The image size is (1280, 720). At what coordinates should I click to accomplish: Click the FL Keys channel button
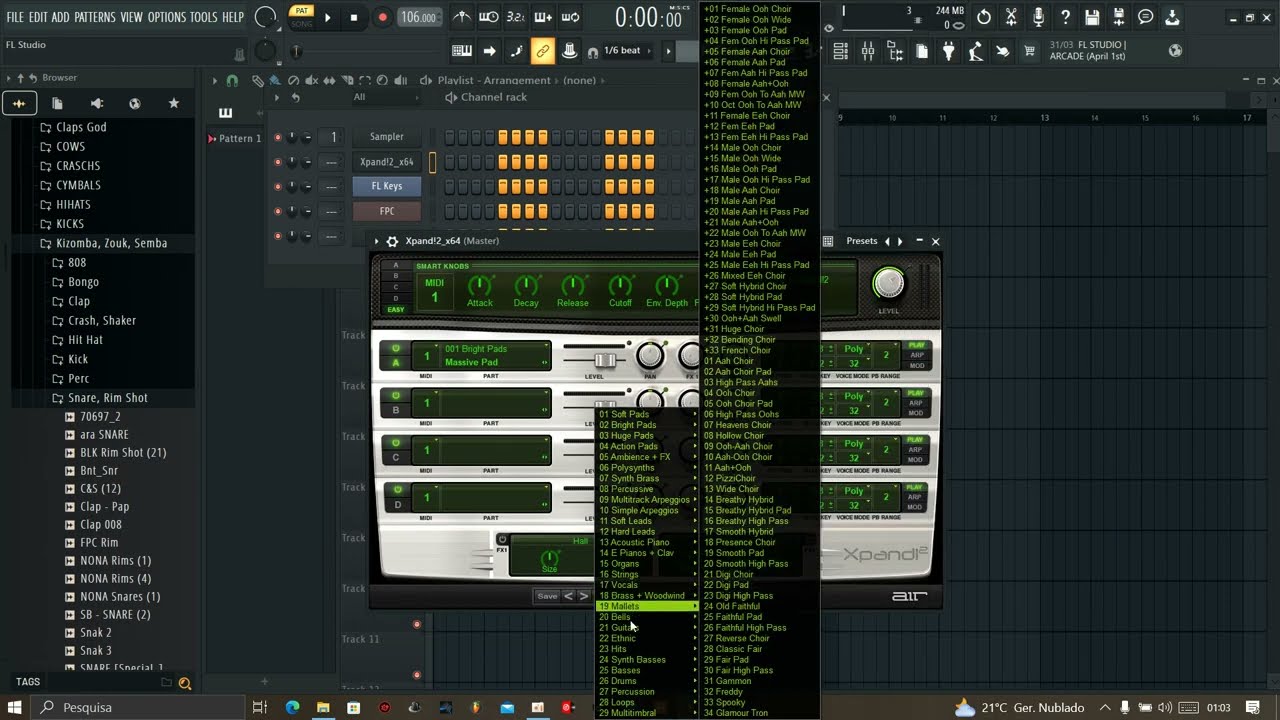tap(387, 186)
